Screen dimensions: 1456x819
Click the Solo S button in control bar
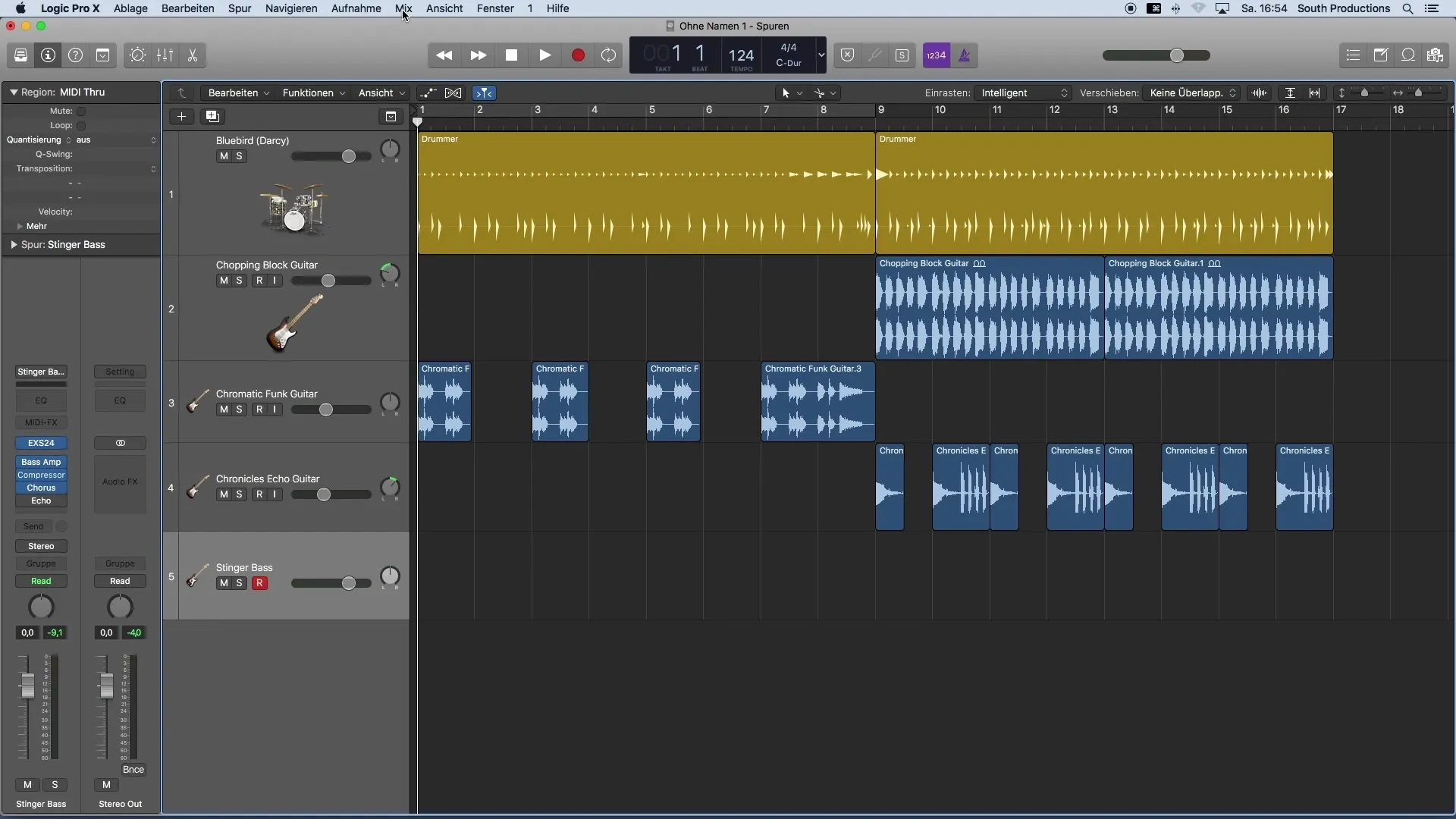tap(902, 55)
